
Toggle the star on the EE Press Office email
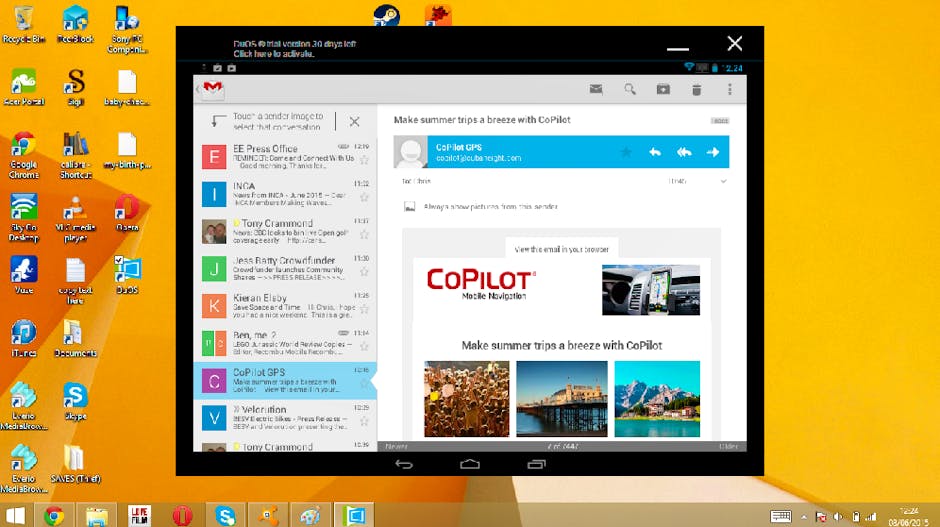pyautogui.click(x=364, y=160)
